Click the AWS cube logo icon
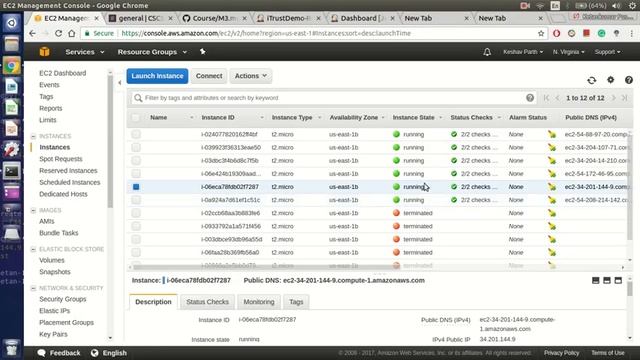640x360 pixels. (x=44, y=52)
